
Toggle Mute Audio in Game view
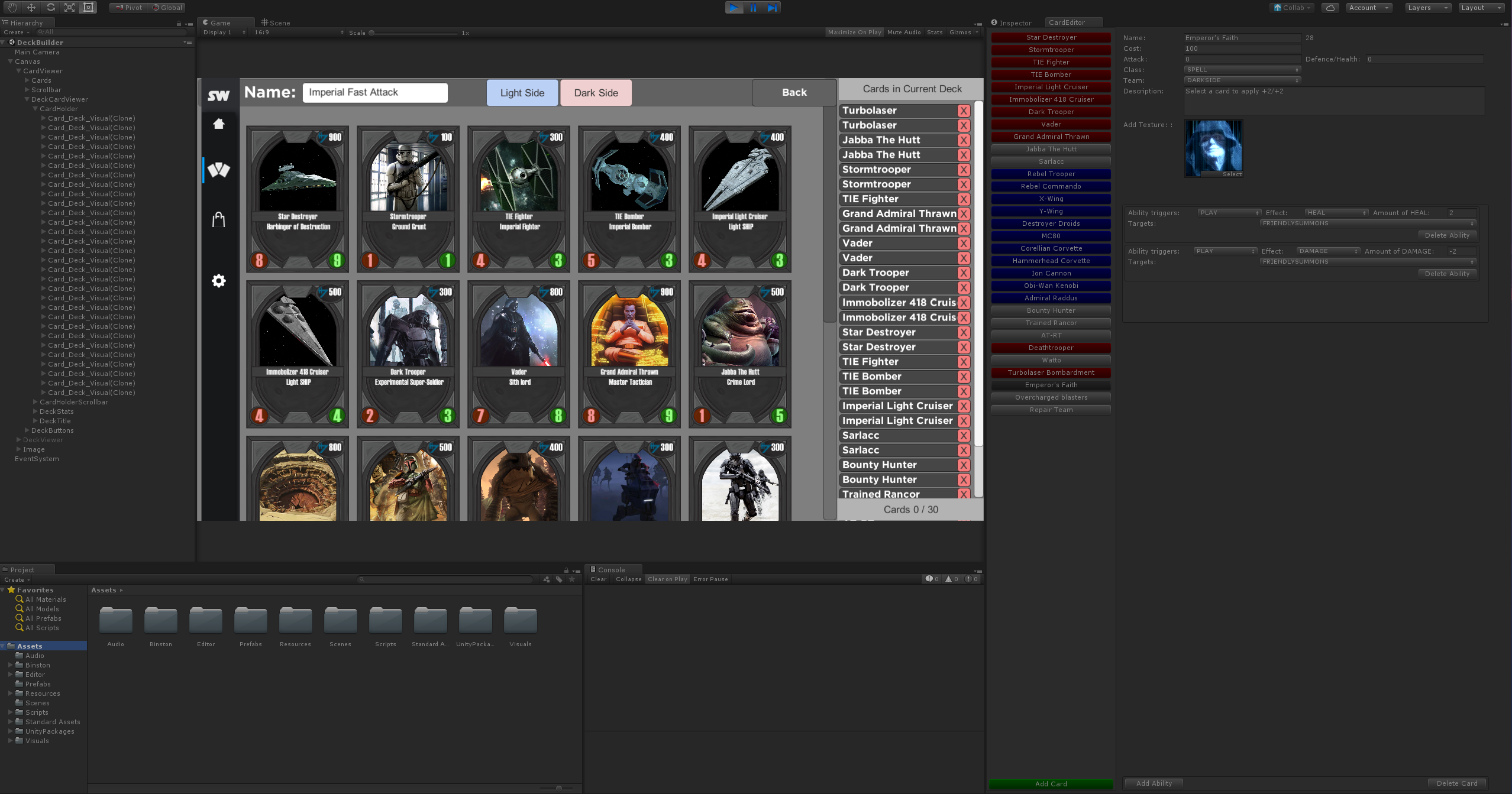point(904,33)
